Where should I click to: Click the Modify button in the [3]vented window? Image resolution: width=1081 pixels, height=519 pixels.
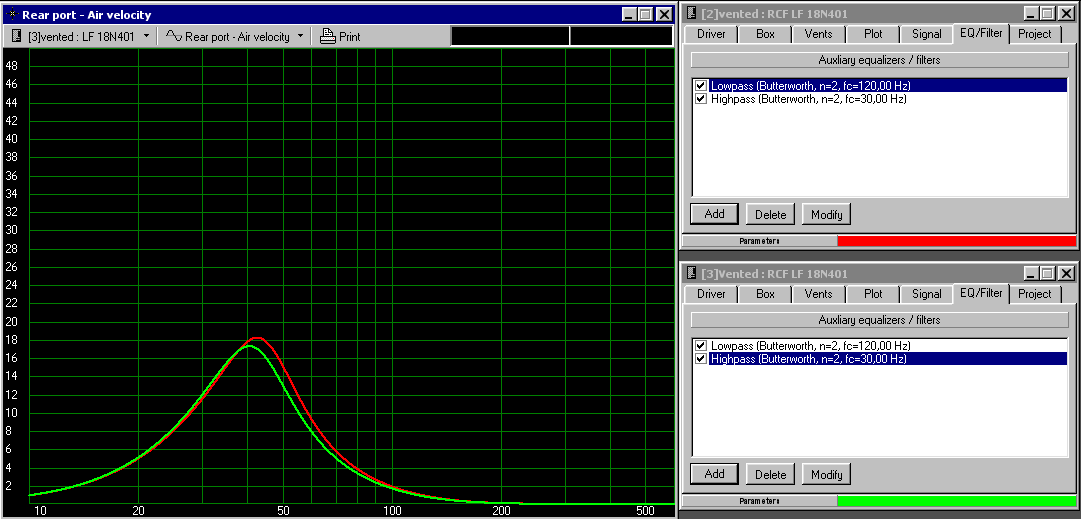826,474
